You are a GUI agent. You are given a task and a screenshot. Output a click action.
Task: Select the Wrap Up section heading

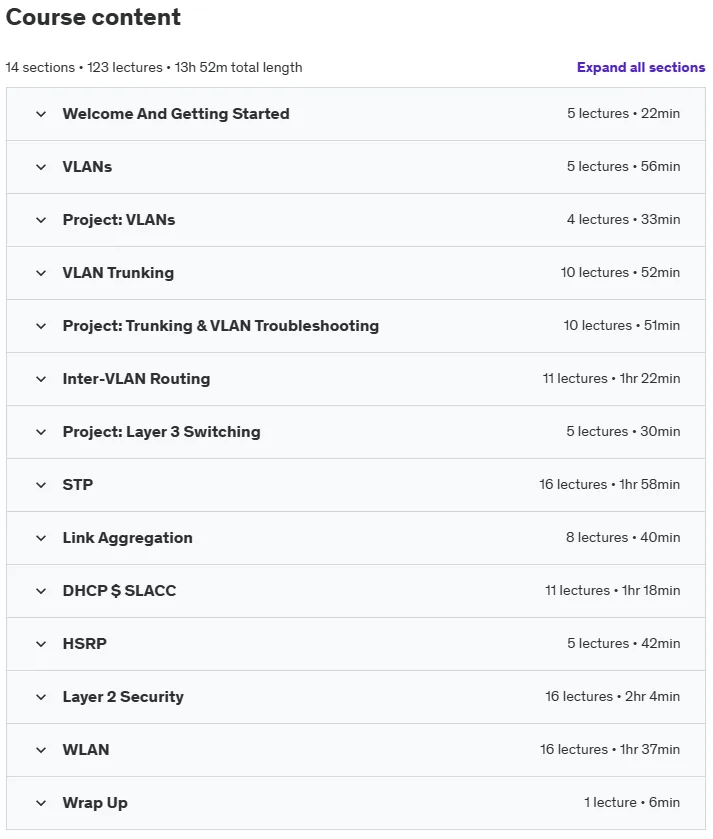click(95, 803)
